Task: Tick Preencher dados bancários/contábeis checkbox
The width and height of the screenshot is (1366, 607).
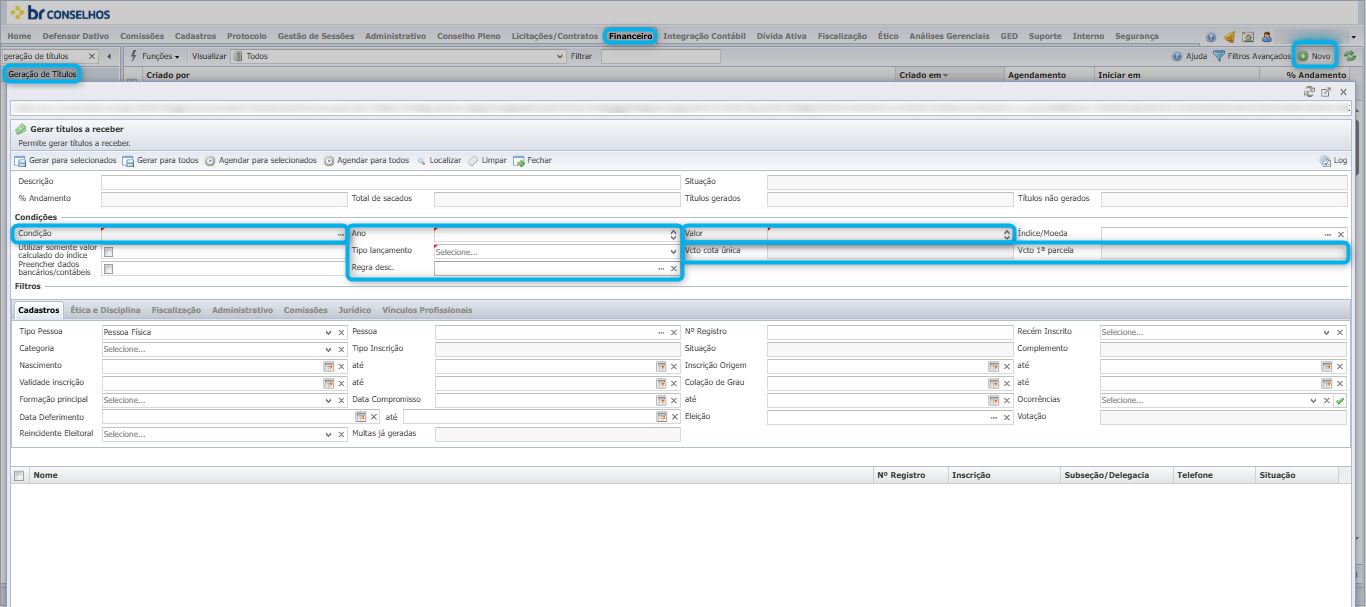Action: coord(109,269)
